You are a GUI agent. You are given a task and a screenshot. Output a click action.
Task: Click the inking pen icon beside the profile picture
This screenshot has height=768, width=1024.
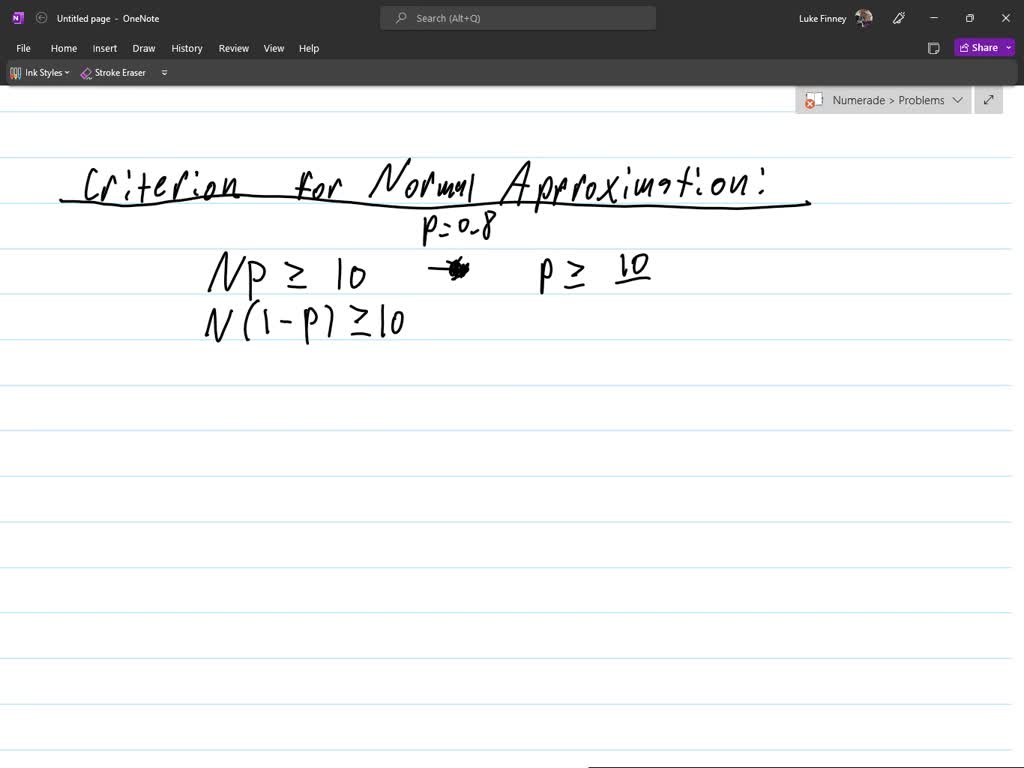(898, 17)
